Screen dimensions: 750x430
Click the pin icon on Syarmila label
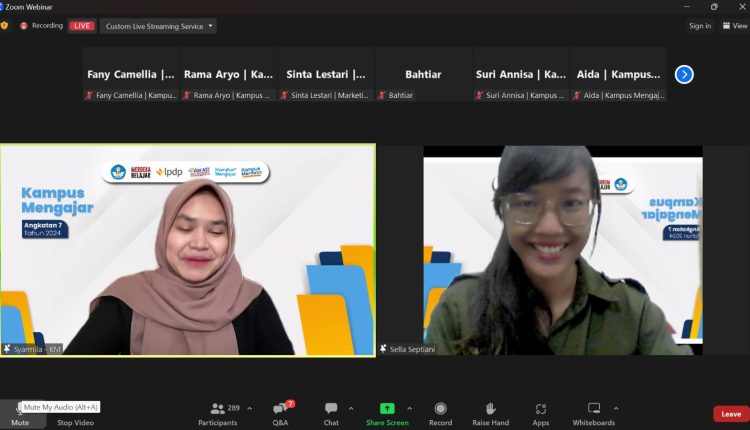point(7,349)
